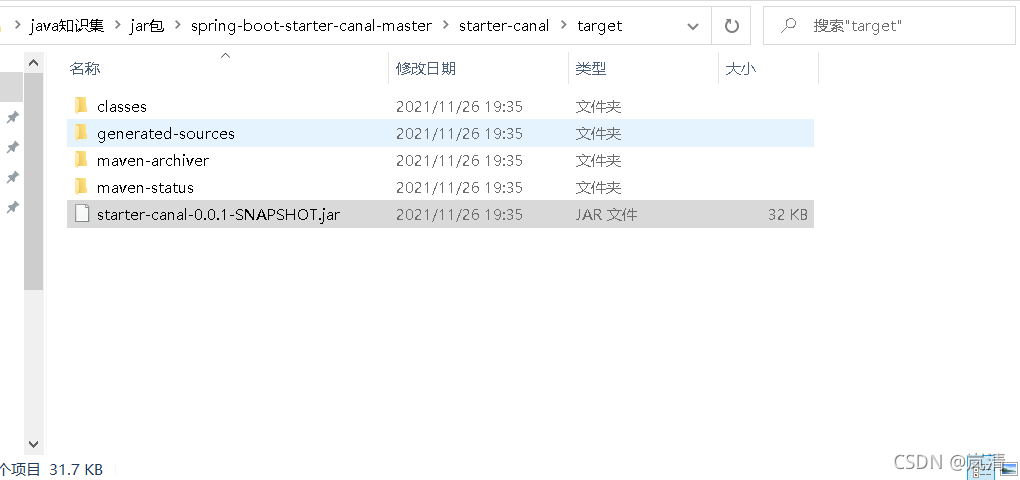Click the first pin icon in the sidebar
Screen dimensions: 1020x480
[x=12, y=118]
